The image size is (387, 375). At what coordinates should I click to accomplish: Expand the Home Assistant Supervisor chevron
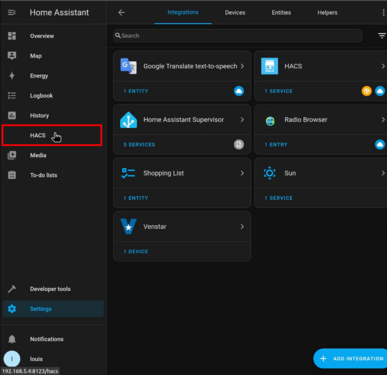click(242, 120)
